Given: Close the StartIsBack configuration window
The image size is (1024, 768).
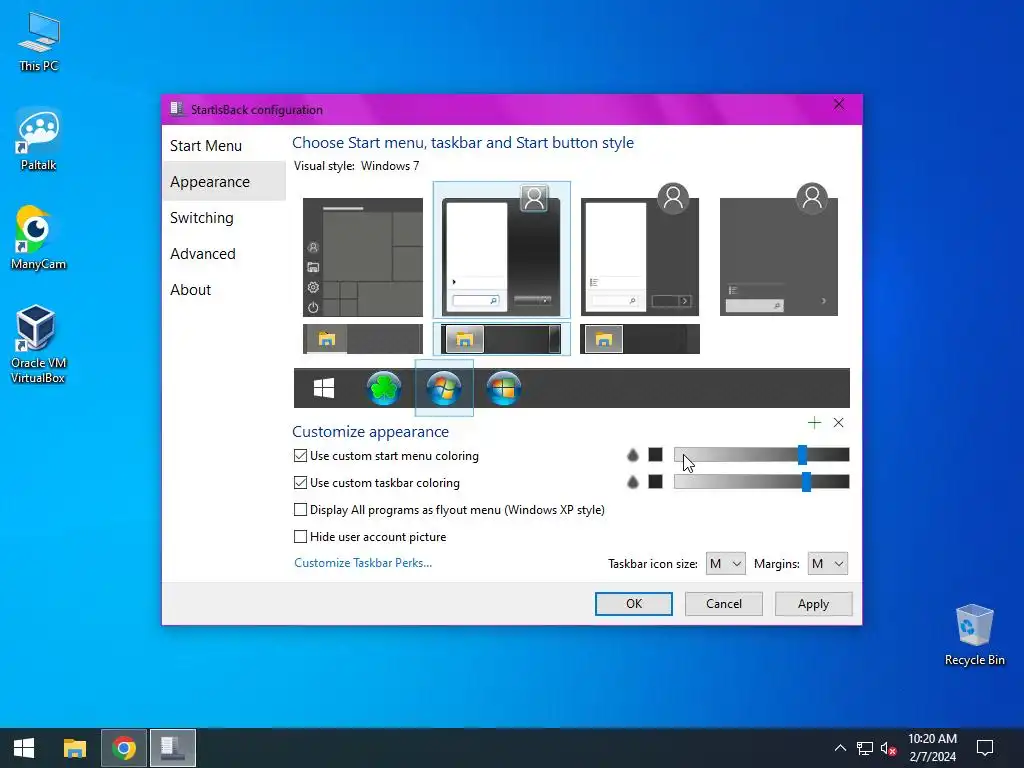Looking at the screenshot, I should point(839,104).
